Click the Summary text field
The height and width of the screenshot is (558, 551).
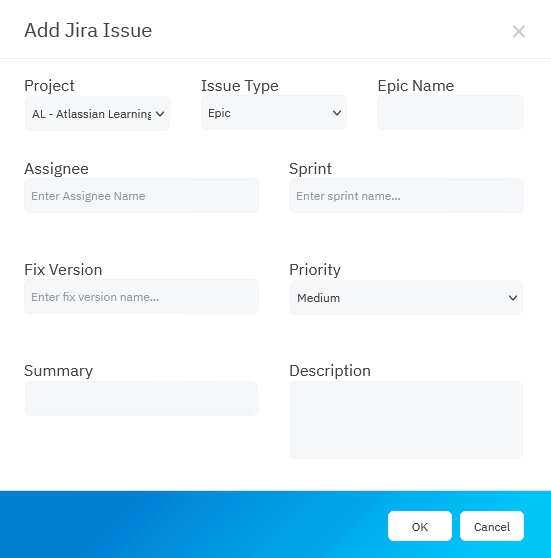click(x=141, y=398)
